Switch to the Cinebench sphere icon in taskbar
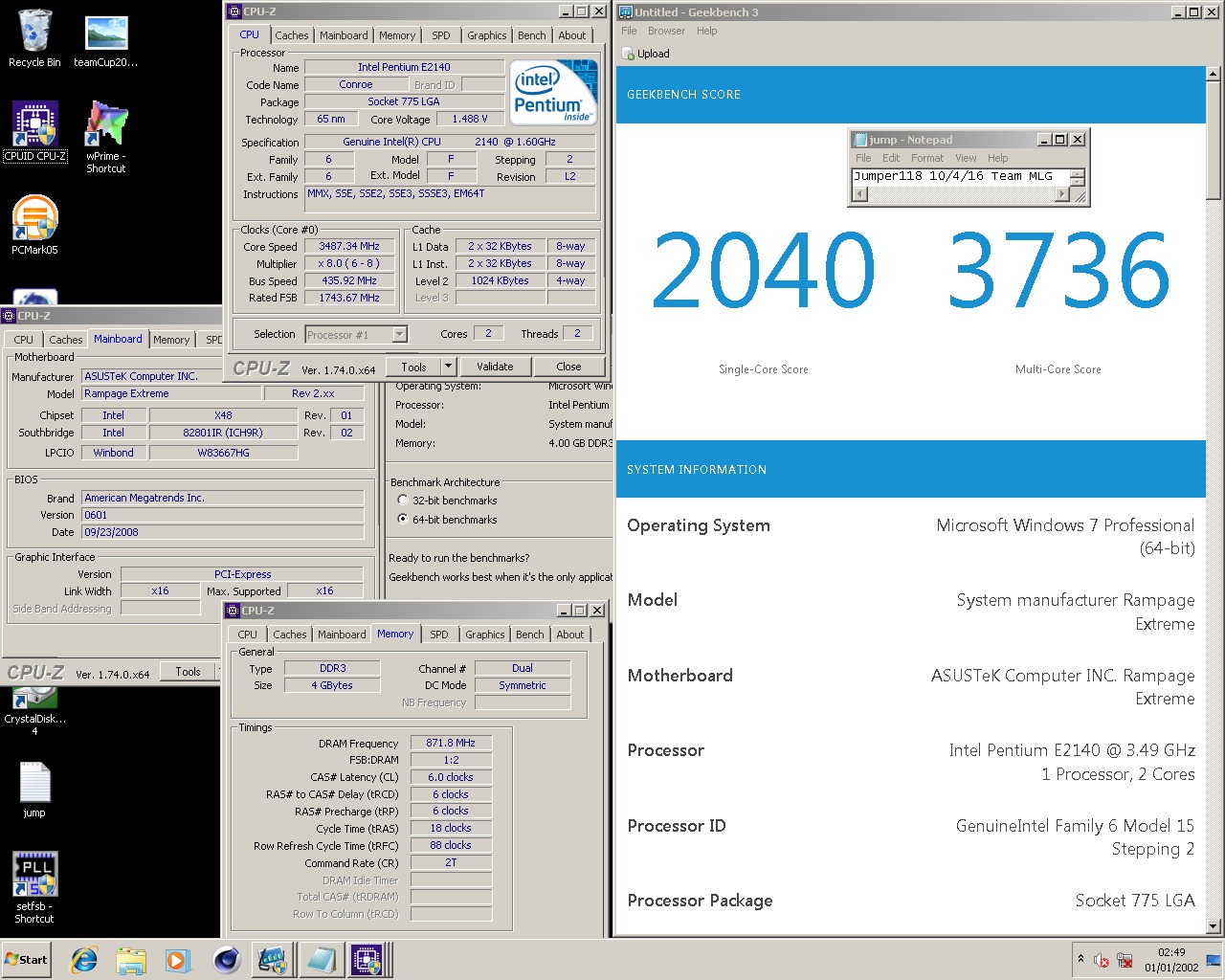 point(227,960)
